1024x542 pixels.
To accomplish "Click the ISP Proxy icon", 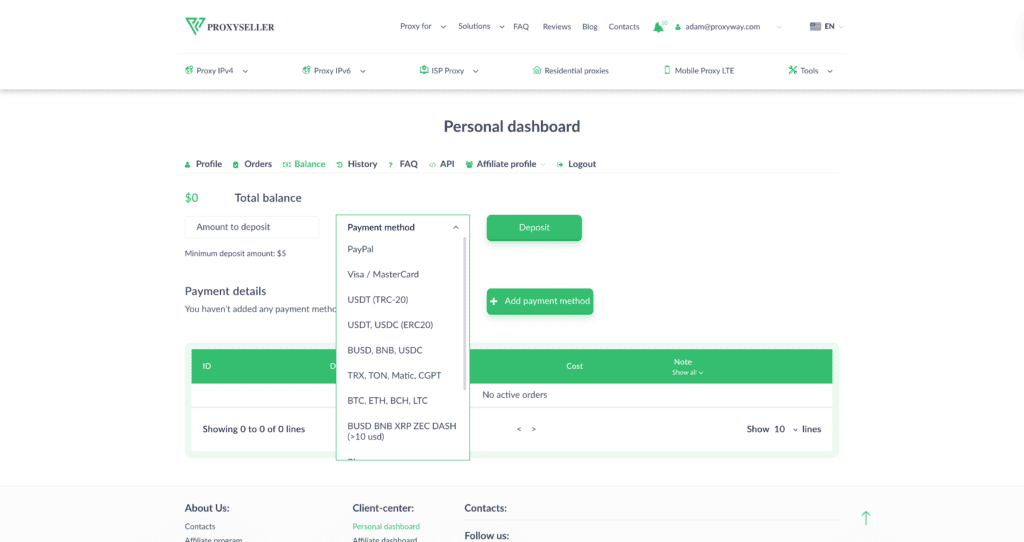I will pos(424,70).
